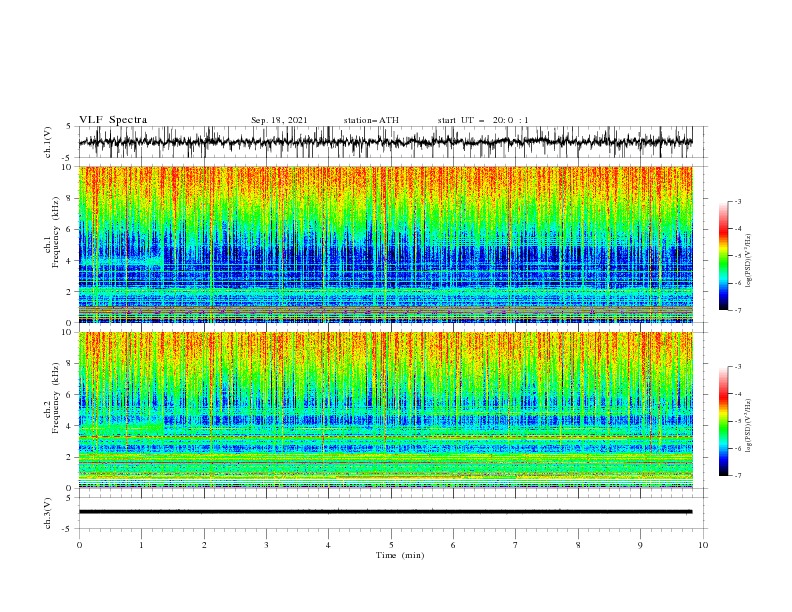This screenshot has width=792, height=612.
Task: Click the upper ch.1 PSD color bar
Action: click(x=723, y=255)
